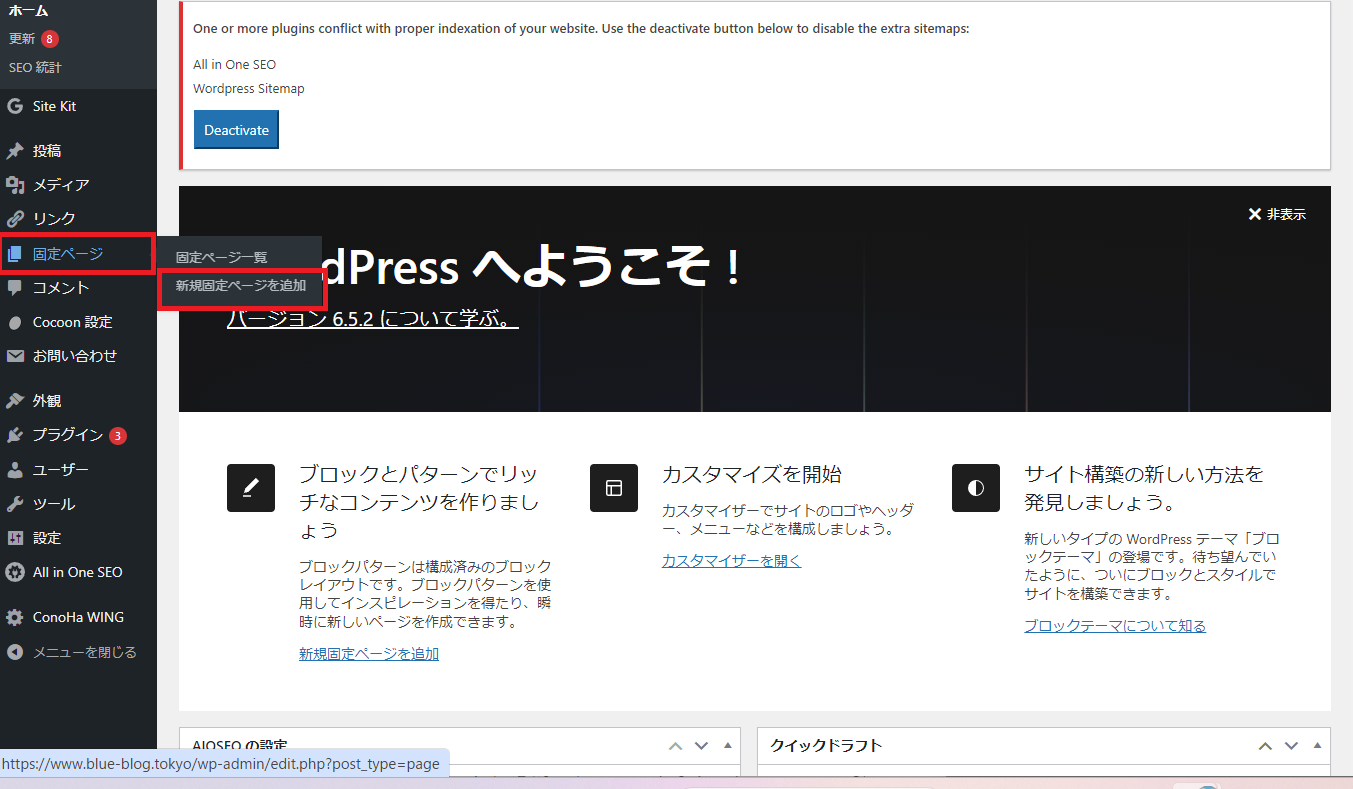Collapse the AIOSEO の設定 widget
This screenshot has width=1353, height=789.
[x=727, y=746]
